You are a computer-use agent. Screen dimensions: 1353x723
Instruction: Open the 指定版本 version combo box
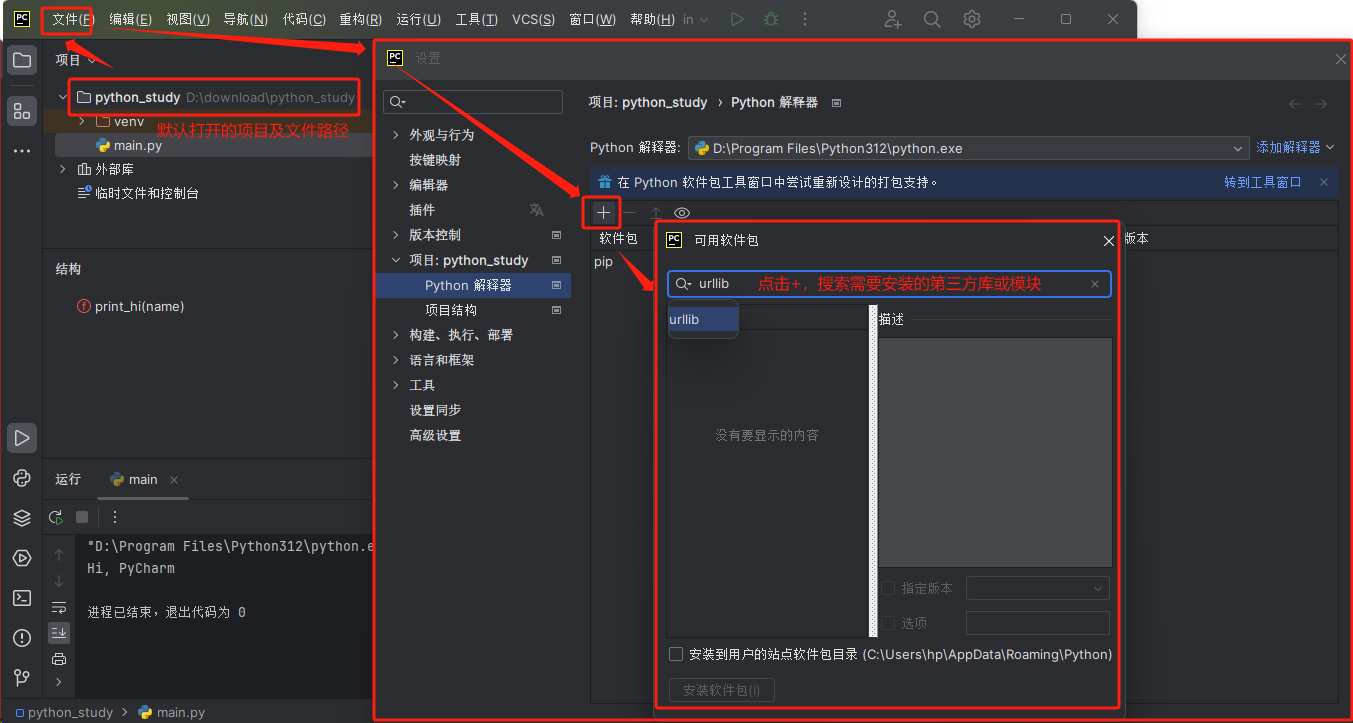tap(1037, 588)
